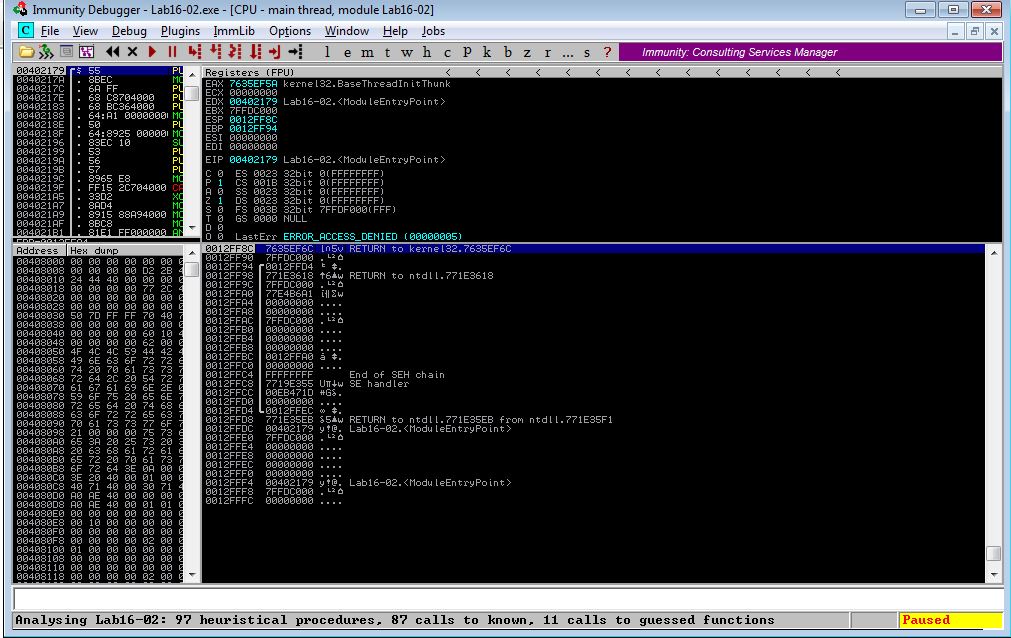Click the green Python script runner icon

[x=46, y=52]
